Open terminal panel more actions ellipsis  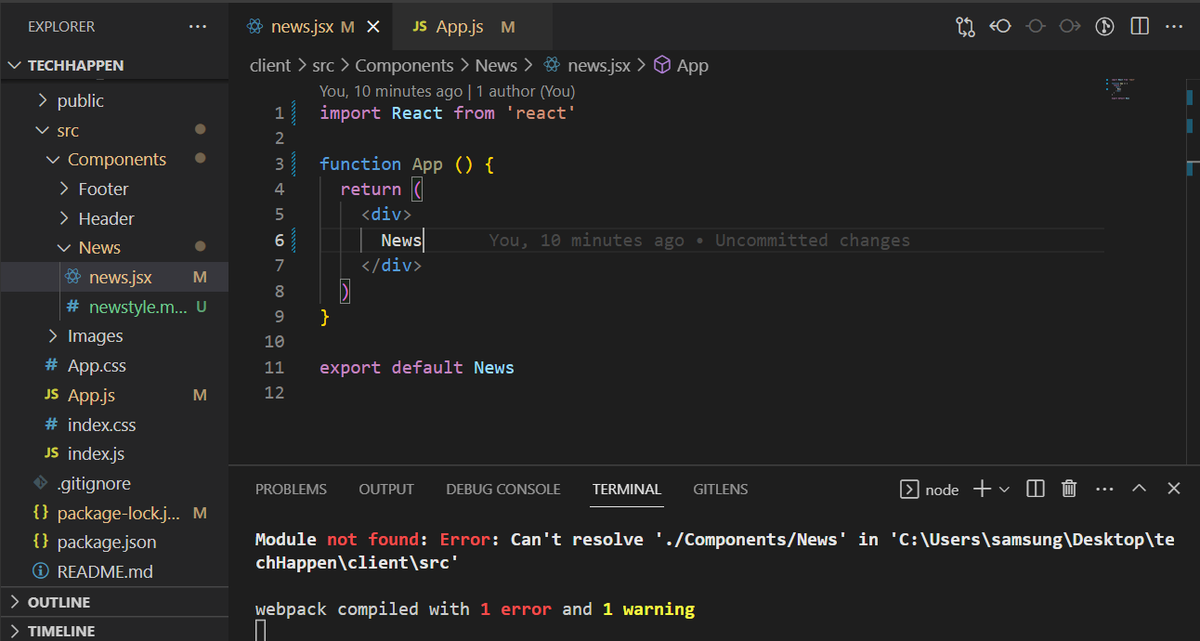click(x=1104, y=489)
